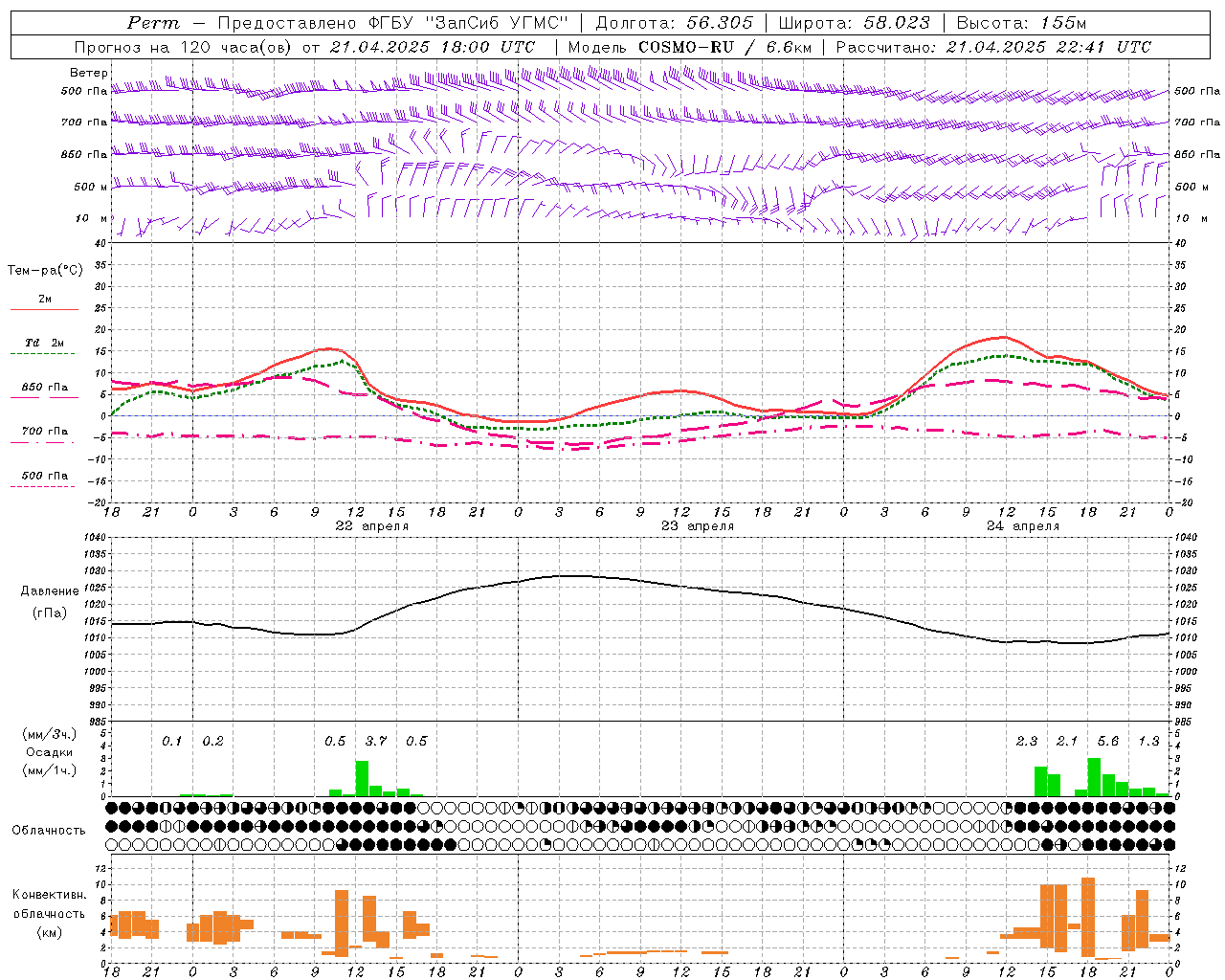Click the "Облачность" cloud cover label
Image resolution: width=1225 pixels, height=980 pixels.
tap(49, 830)
